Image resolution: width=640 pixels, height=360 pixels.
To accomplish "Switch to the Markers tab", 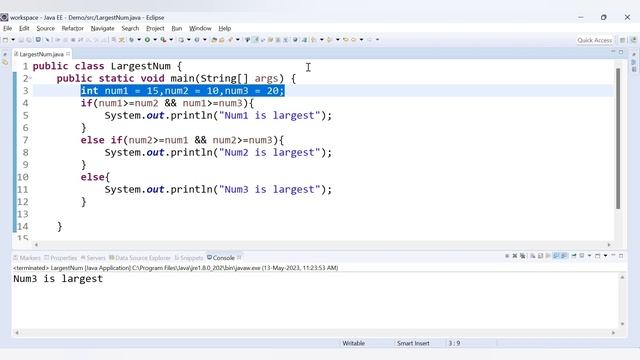I will [27, 258].
